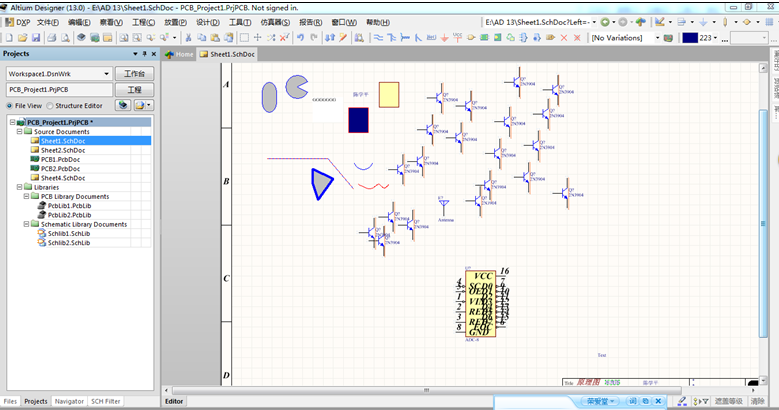The height and width of the screenshot is (410, 779).
Task: Click the Undo arrow icon
Action: coord(300,38)
